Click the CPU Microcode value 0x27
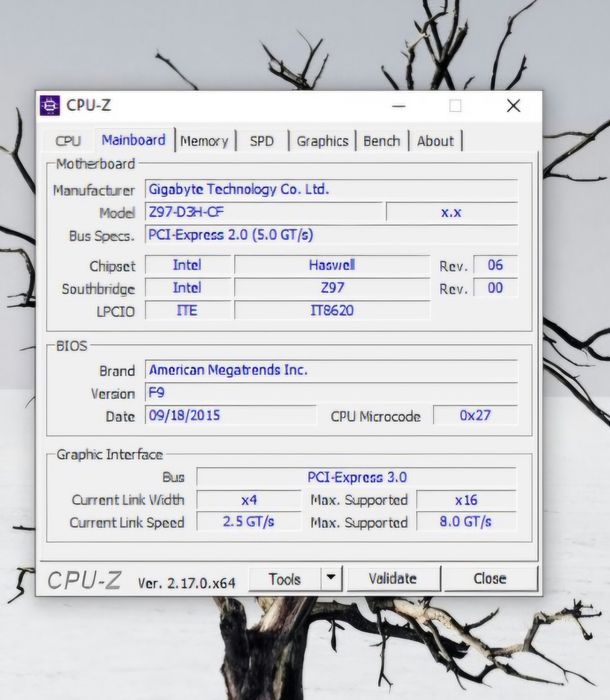This screenshot has height=700, width=610. 475,416
